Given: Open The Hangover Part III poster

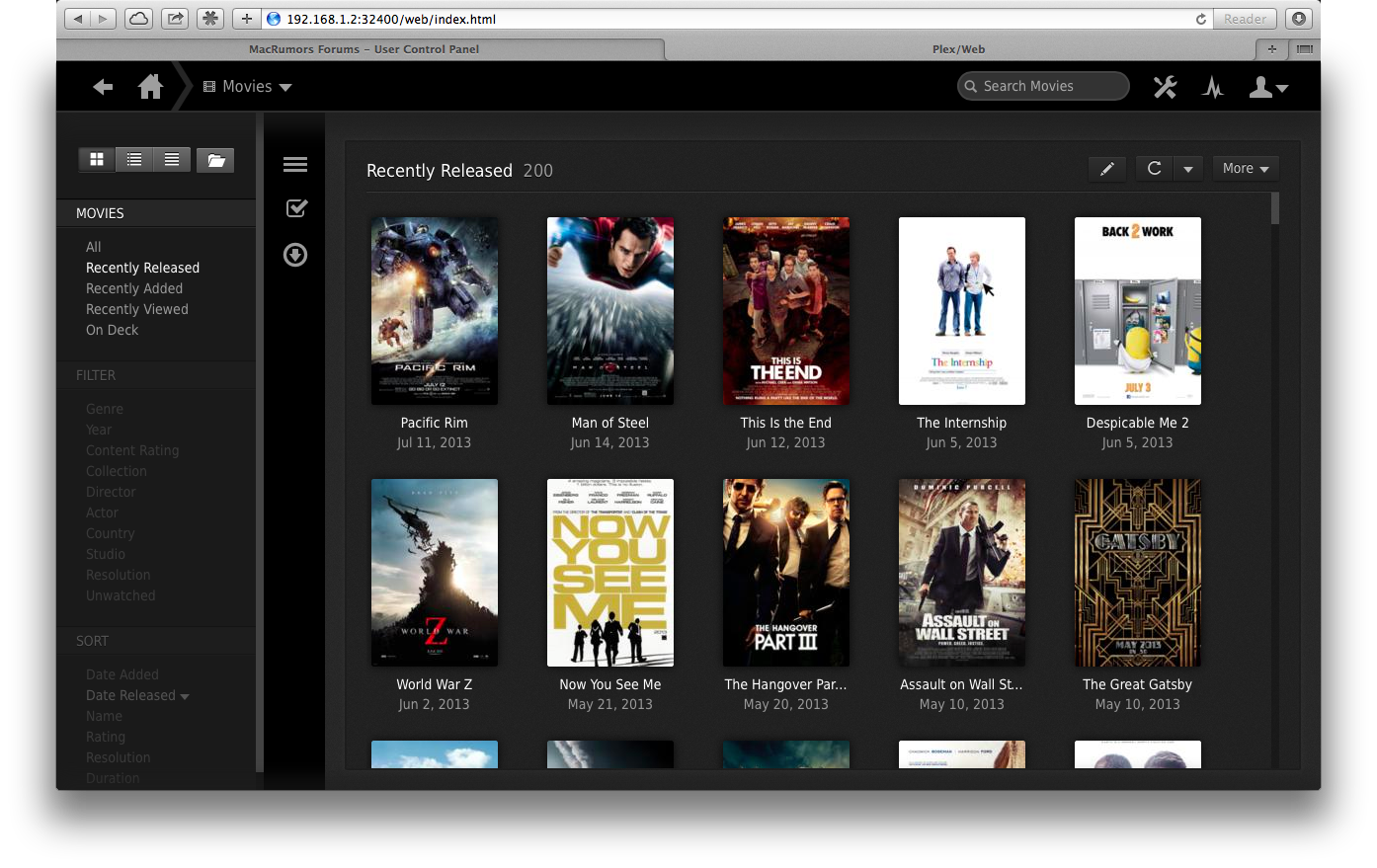Looking at the screenshot, I should (786, 573).
